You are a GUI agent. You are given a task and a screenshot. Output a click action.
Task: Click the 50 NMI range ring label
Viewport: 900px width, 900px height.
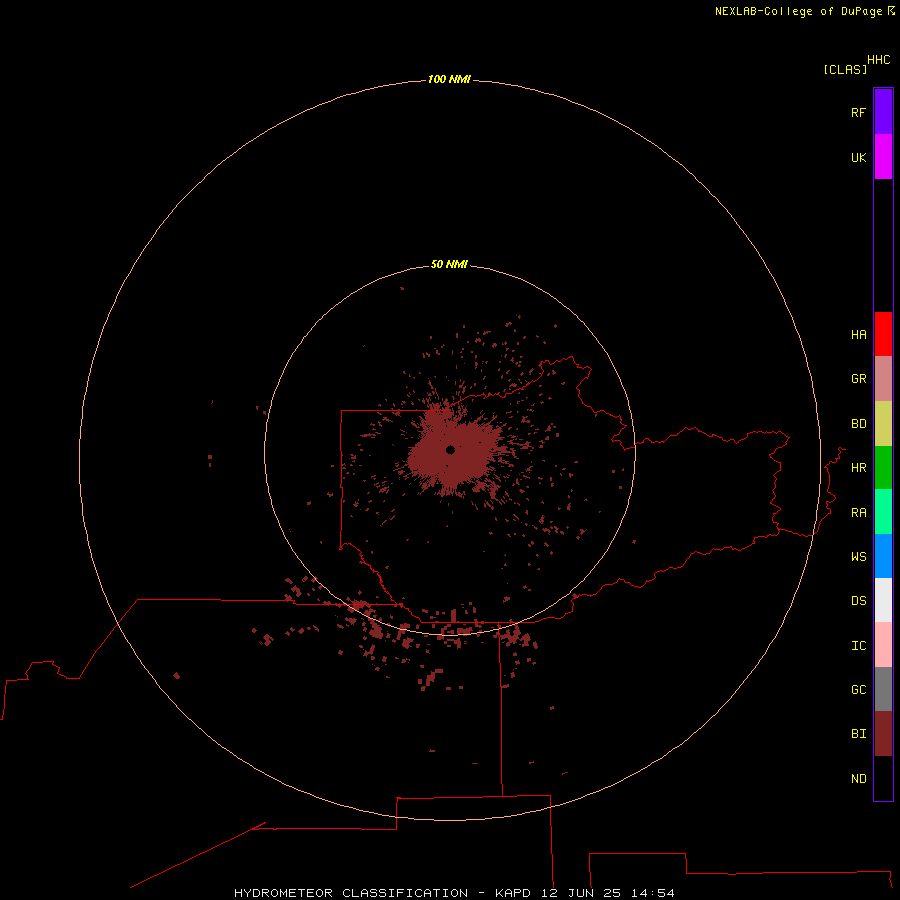[449, 264]
